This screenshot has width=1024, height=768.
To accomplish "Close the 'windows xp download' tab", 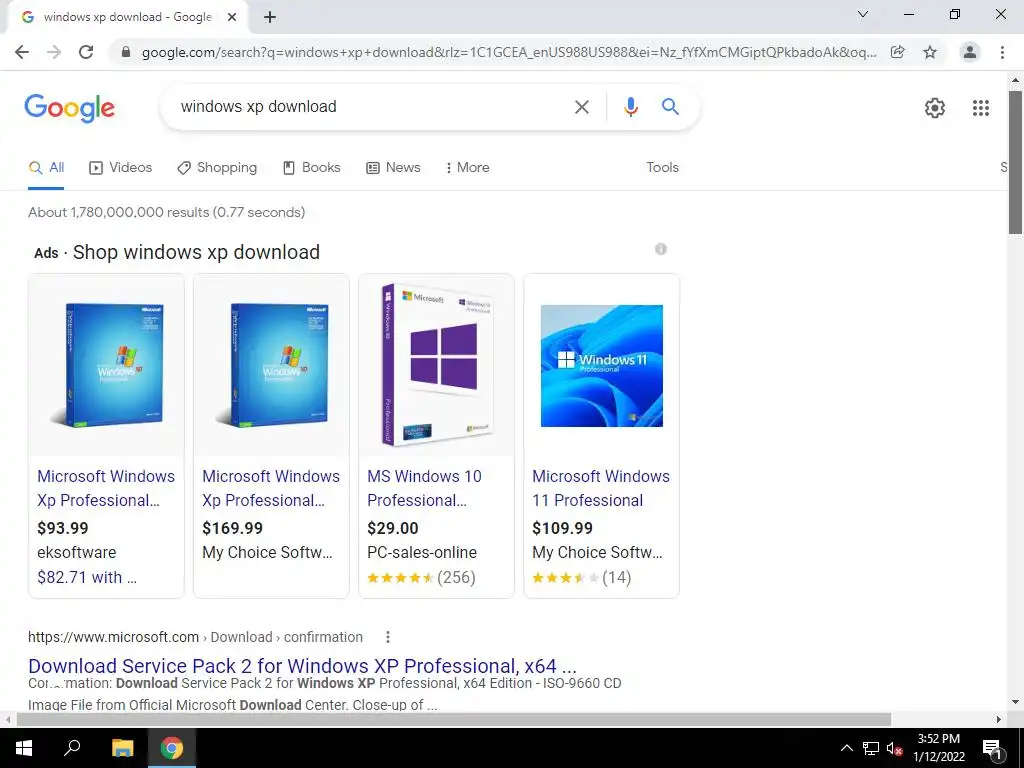I will coord(232,18).
